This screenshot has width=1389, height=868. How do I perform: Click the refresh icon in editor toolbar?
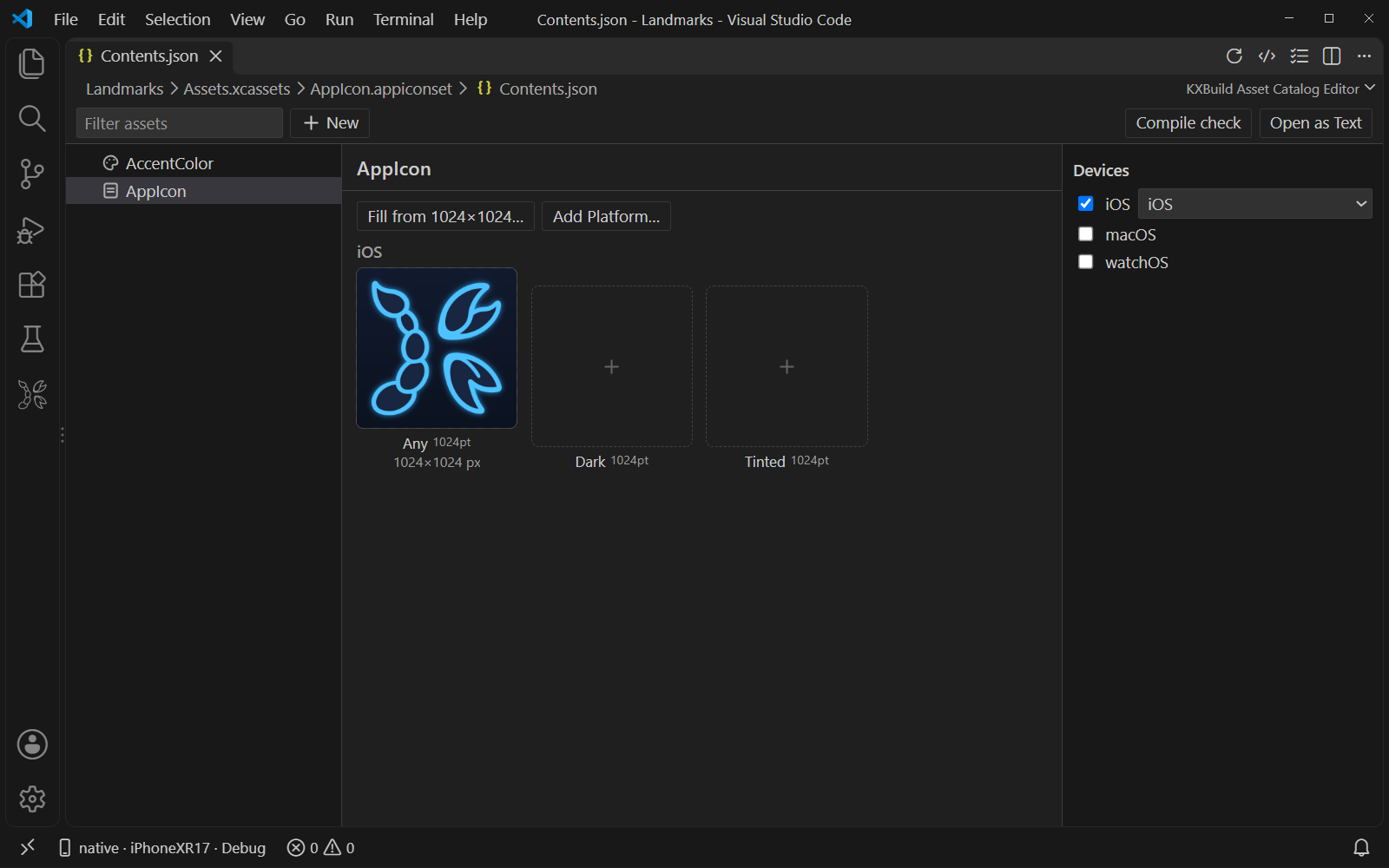coord(1234,56)
